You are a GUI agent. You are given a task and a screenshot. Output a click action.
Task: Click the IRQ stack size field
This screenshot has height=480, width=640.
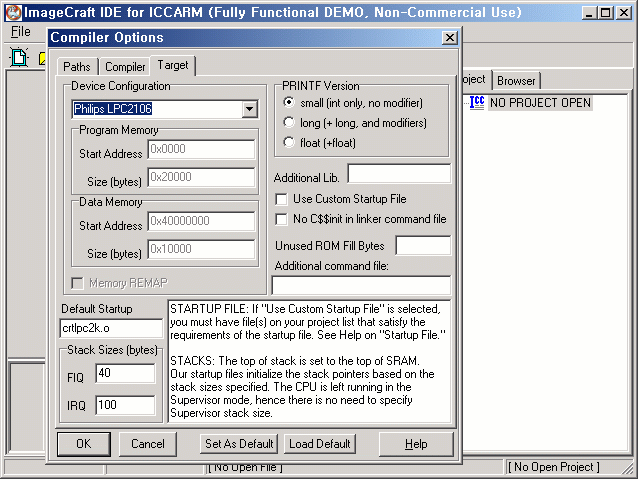[125, 405]
